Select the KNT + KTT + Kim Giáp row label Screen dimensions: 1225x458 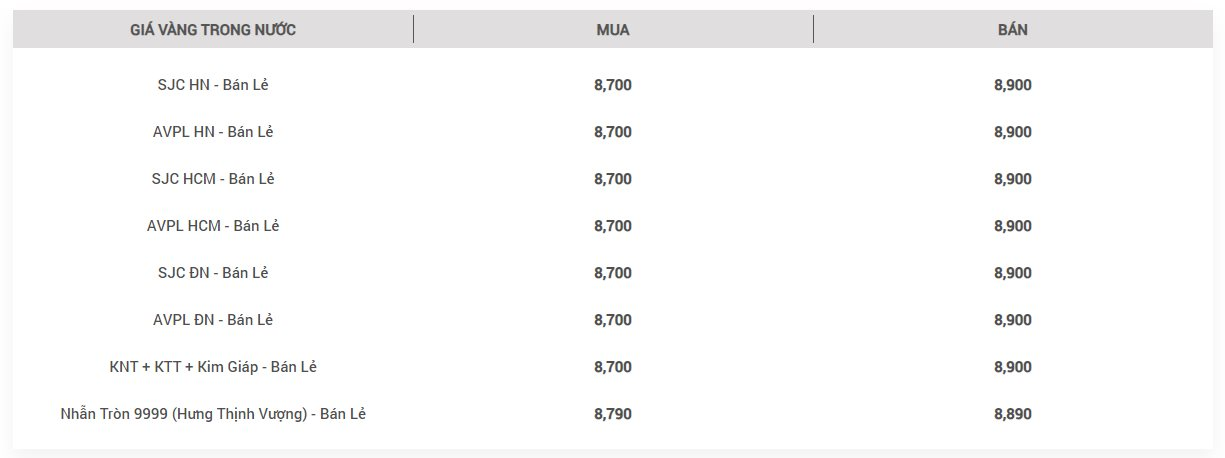click(213, 367)
